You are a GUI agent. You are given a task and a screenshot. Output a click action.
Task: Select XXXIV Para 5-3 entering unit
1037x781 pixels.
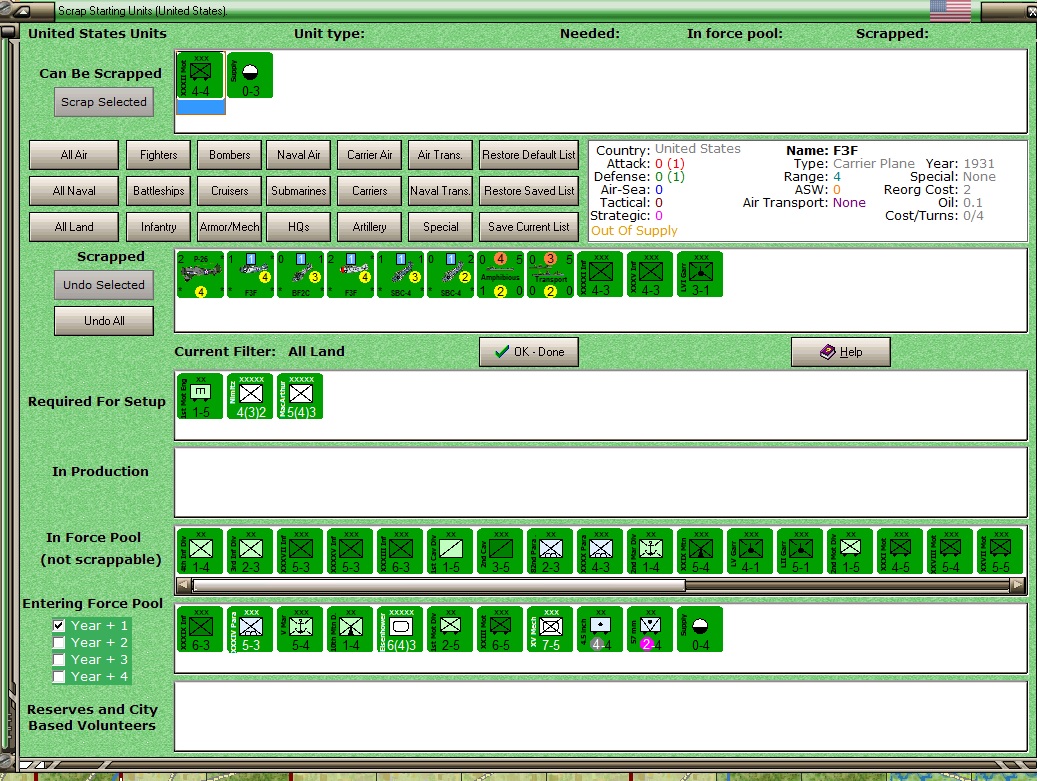[x=250, y=630]
